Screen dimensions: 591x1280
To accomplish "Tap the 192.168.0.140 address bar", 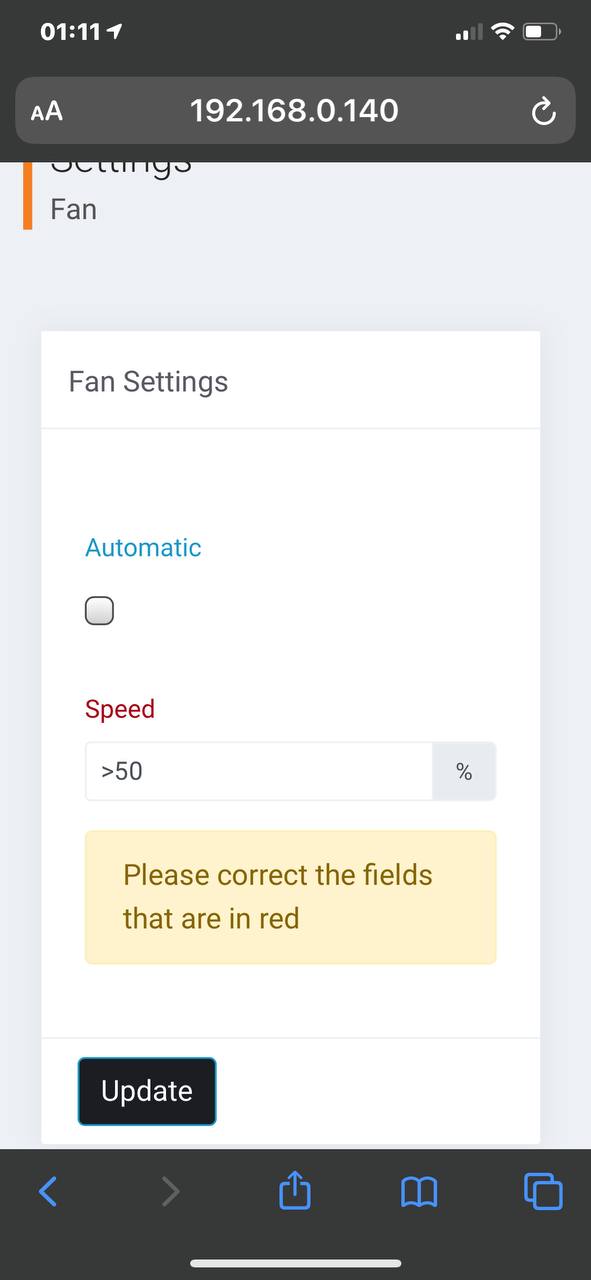I will tap(295, 110).
